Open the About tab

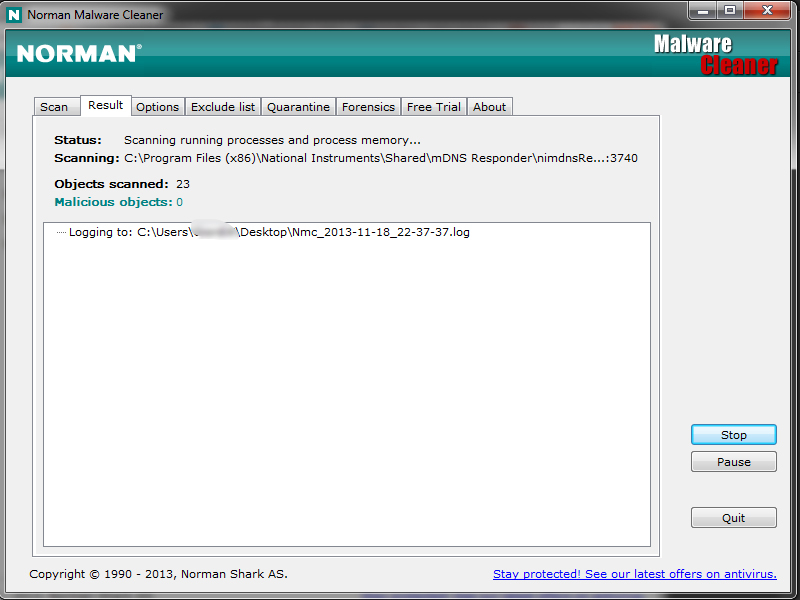[490, 107]
